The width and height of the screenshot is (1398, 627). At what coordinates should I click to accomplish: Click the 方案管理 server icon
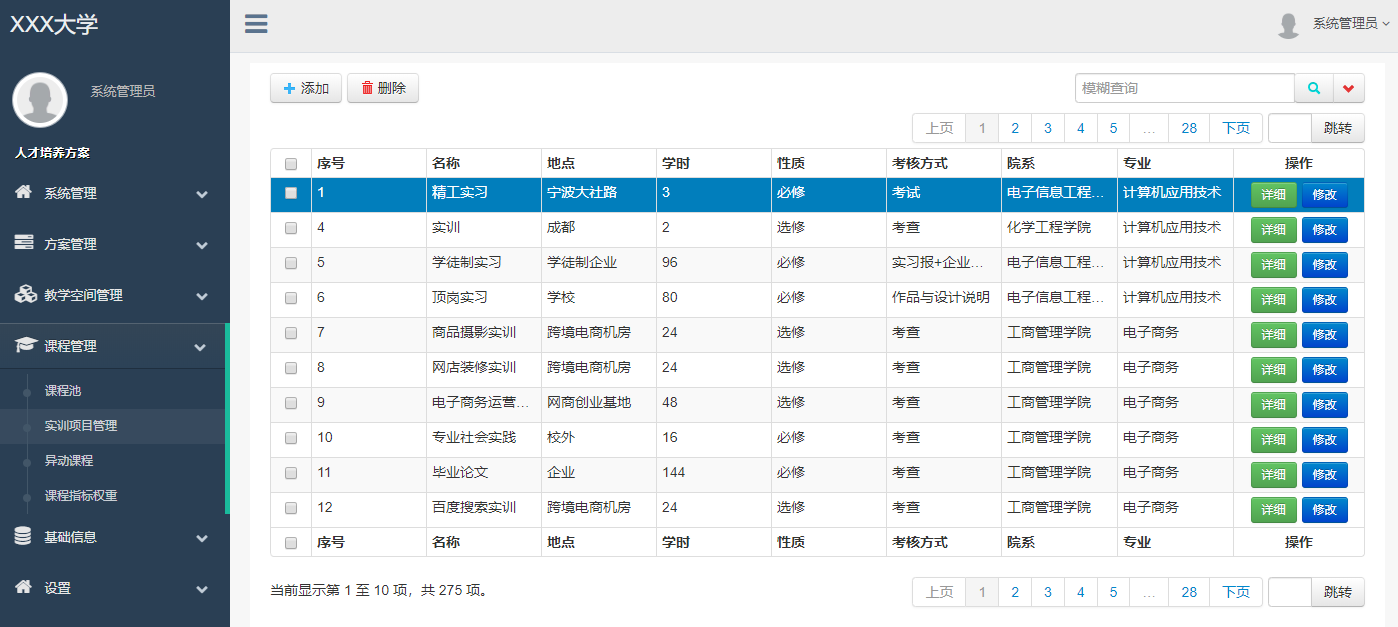pyautogui.click(x=24, y=243)
